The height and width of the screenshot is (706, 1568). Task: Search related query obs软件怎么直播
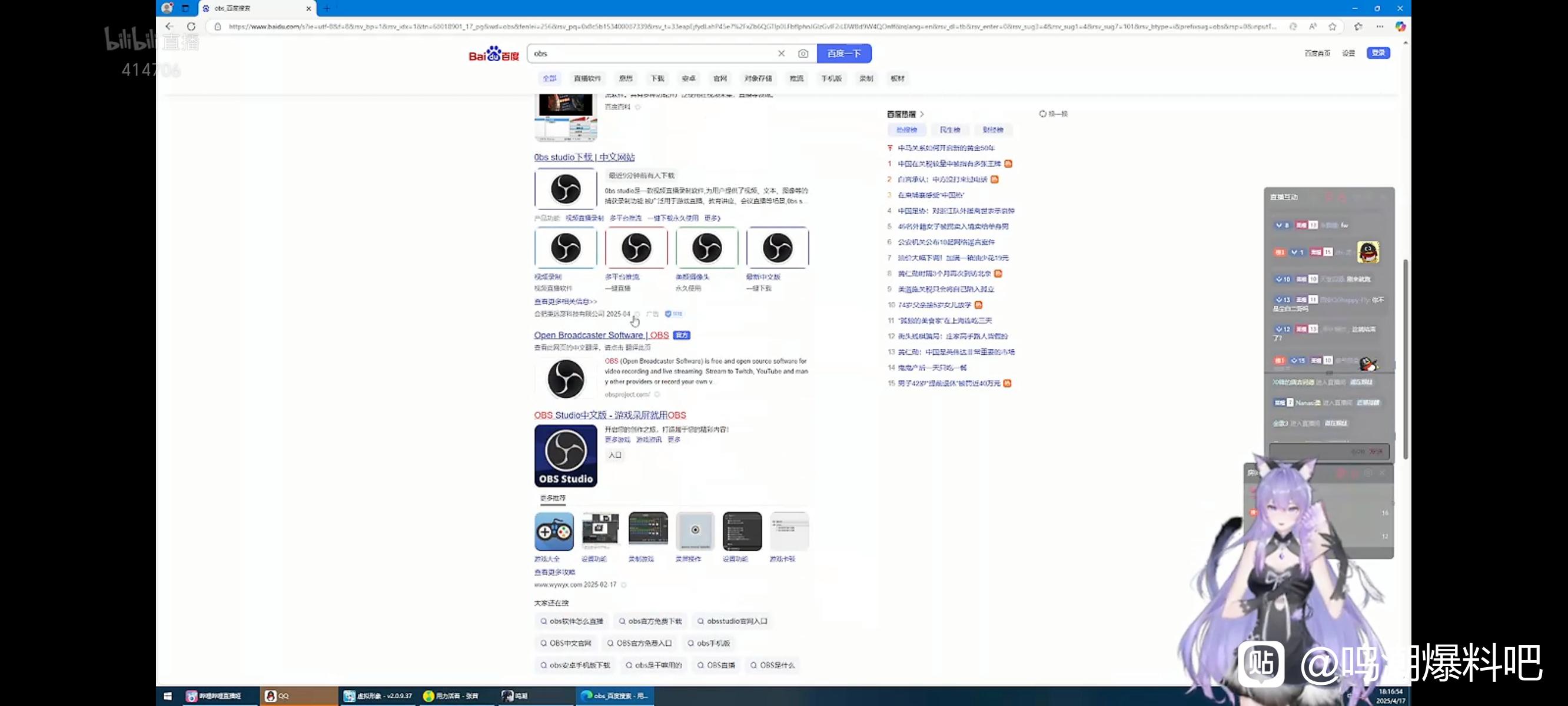(x=572, y=621)
